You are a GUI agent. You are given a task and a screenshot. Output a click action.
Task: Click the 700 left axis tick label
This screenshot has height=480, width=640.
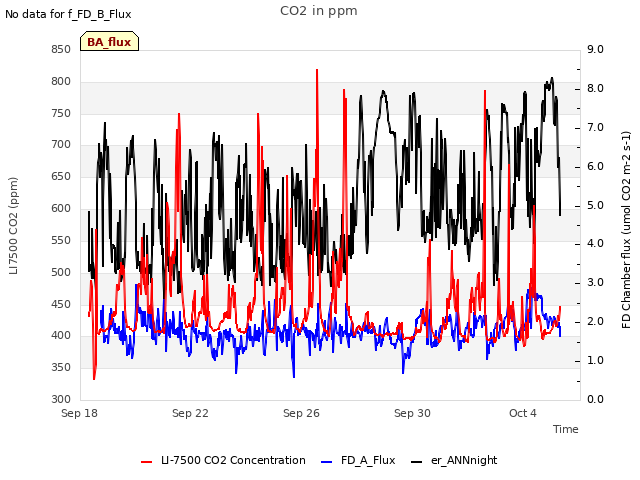point(61,144)
